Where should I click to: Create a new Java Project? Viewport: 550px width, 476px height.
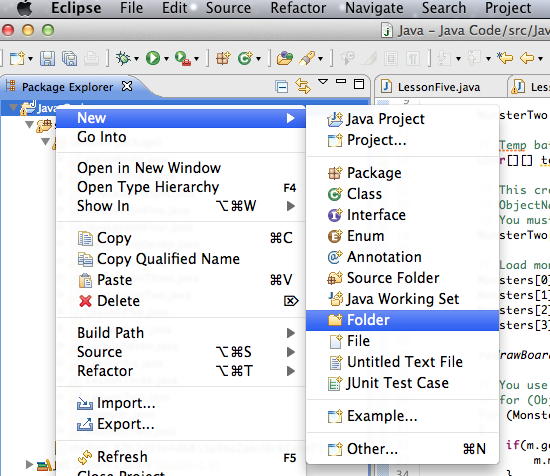click(x=402, y=119)
